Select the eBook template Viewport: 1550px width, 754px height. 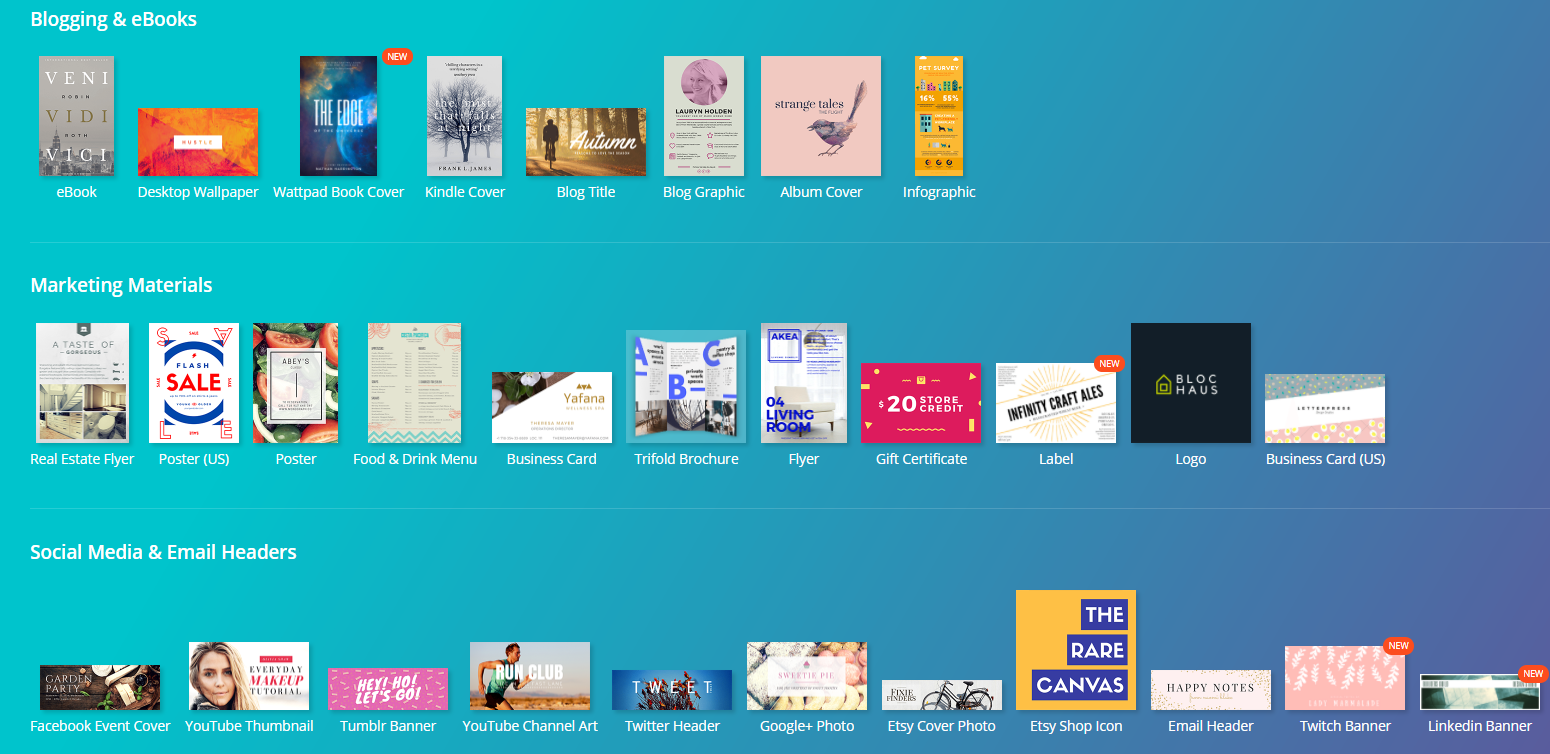[x=76, y=115]
